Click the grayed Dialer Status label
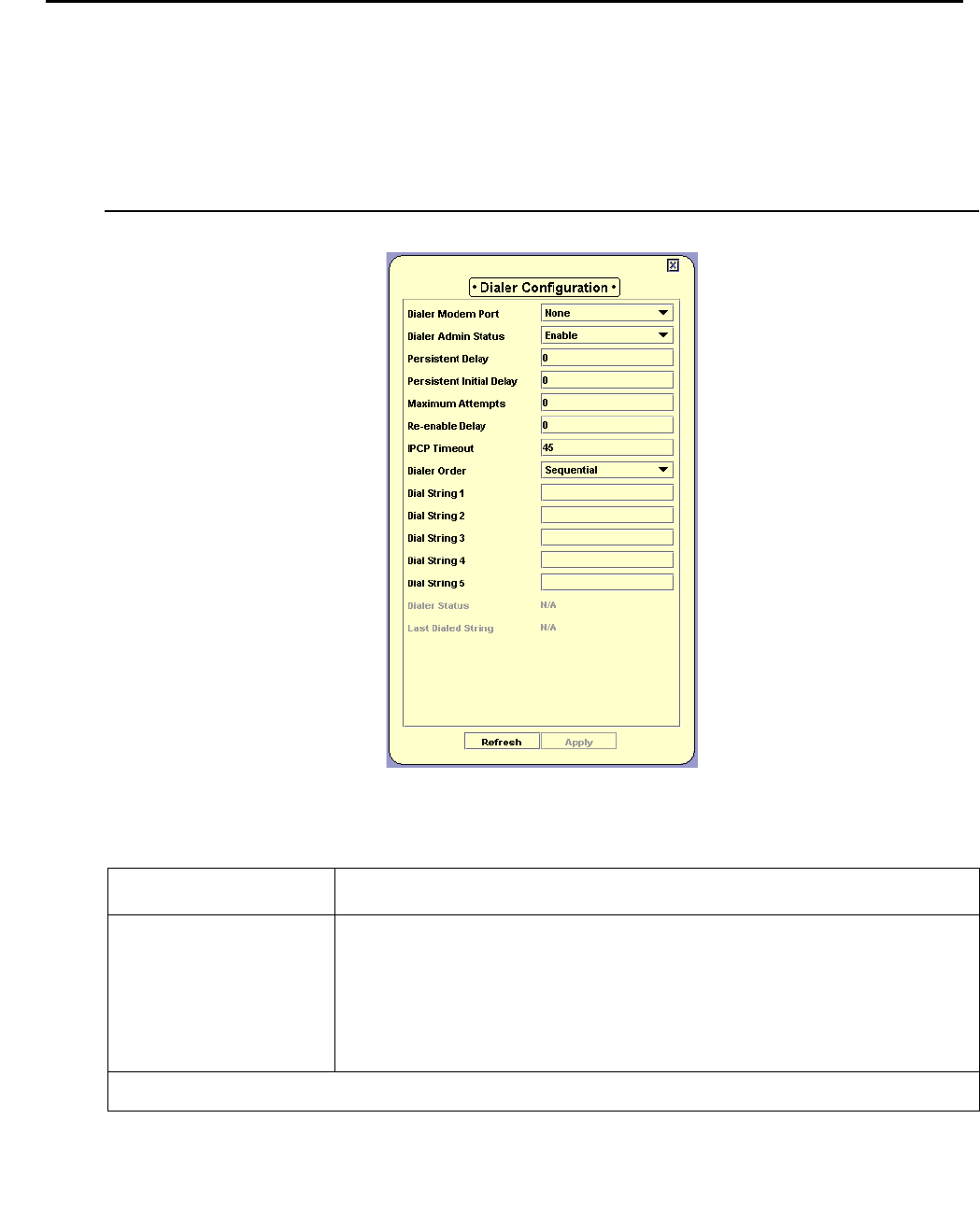This screenshot has width=980, height=1232. pos(438,605)
